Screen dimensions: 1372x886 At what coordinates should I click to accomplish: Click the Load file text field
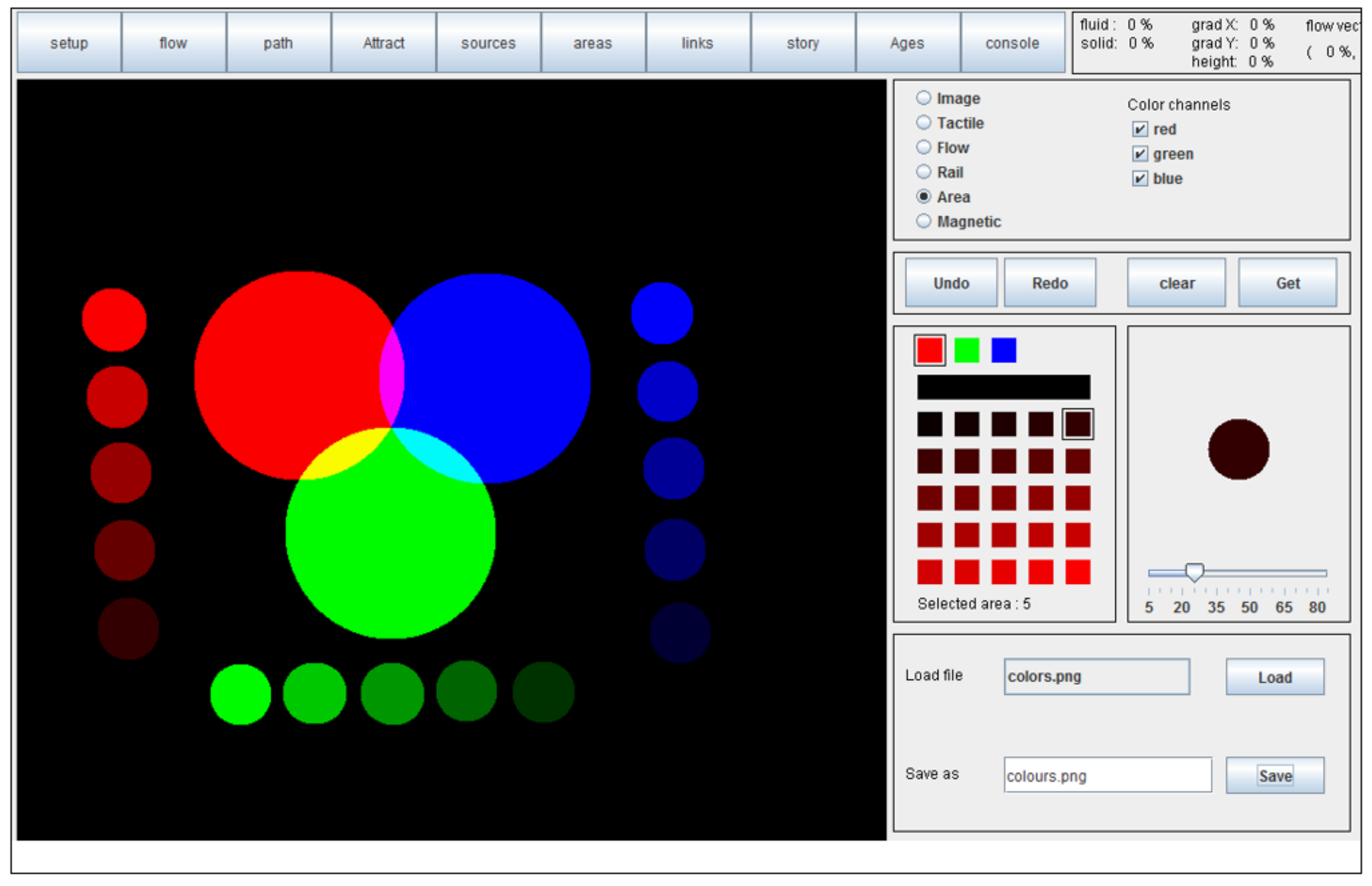pos(1096,676)
